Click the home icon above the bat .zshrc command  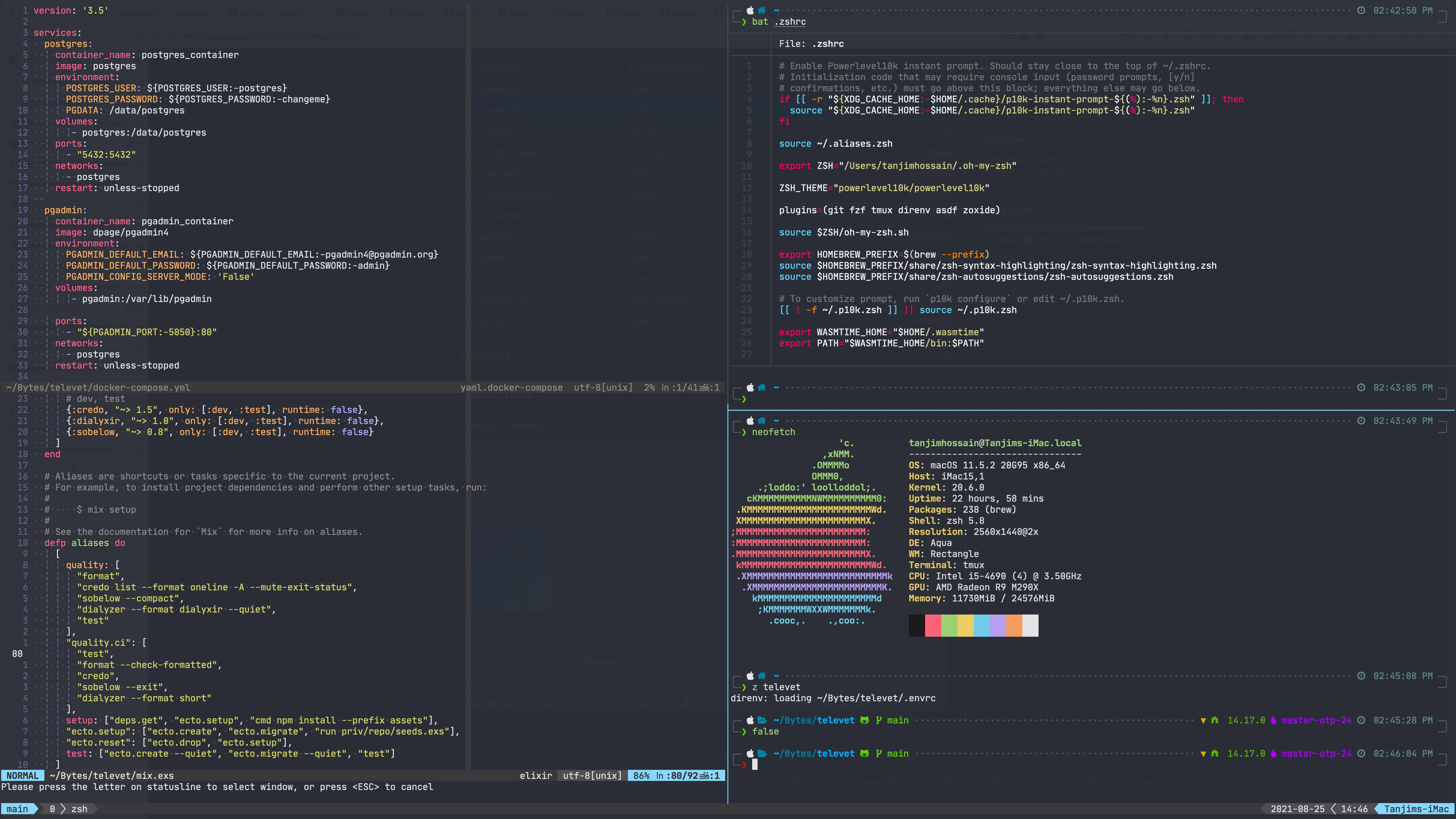(x=762, y=10)
